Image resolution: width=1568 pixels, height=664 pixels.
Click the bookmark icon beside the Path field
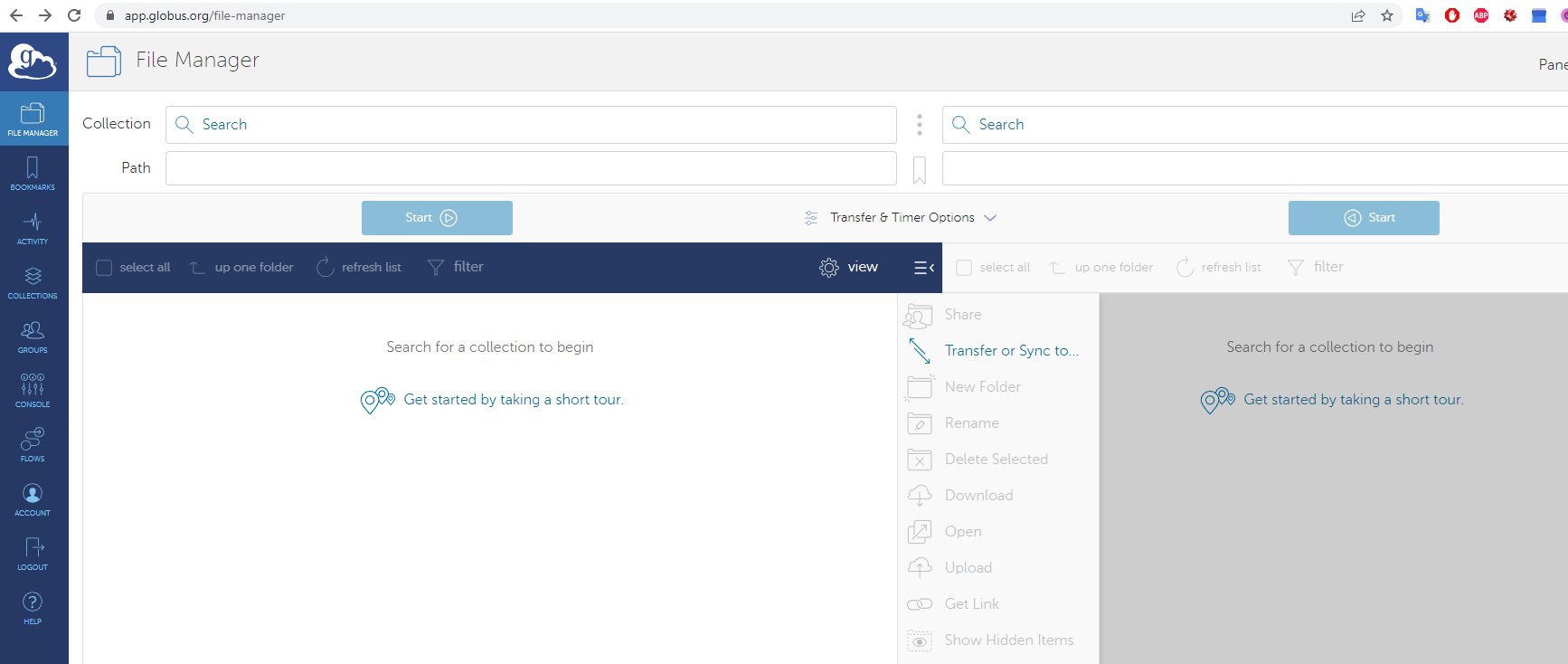tap(920, 169)
